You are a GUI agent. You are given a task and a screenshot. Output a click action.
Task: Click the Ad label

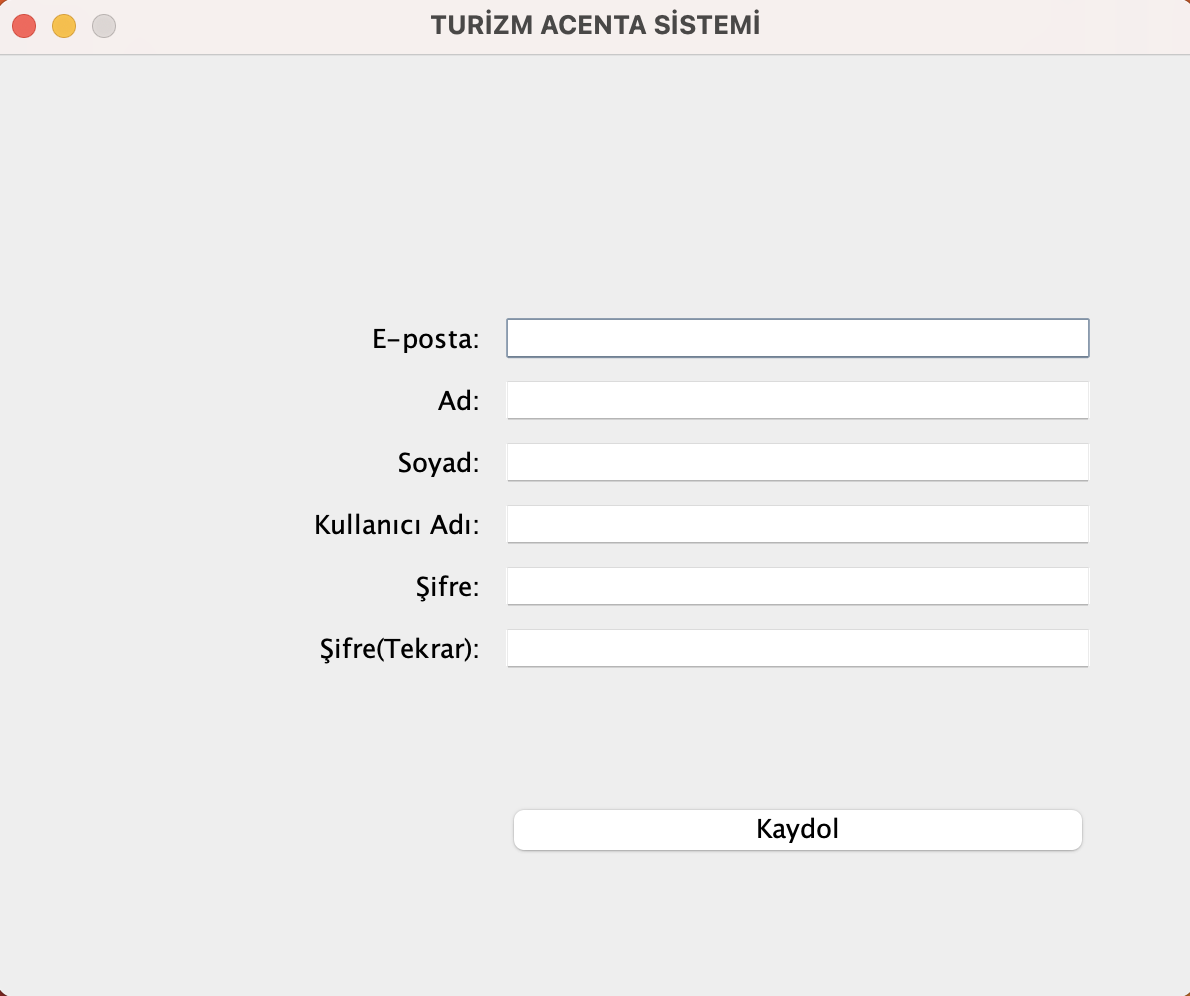click(460, 400)
